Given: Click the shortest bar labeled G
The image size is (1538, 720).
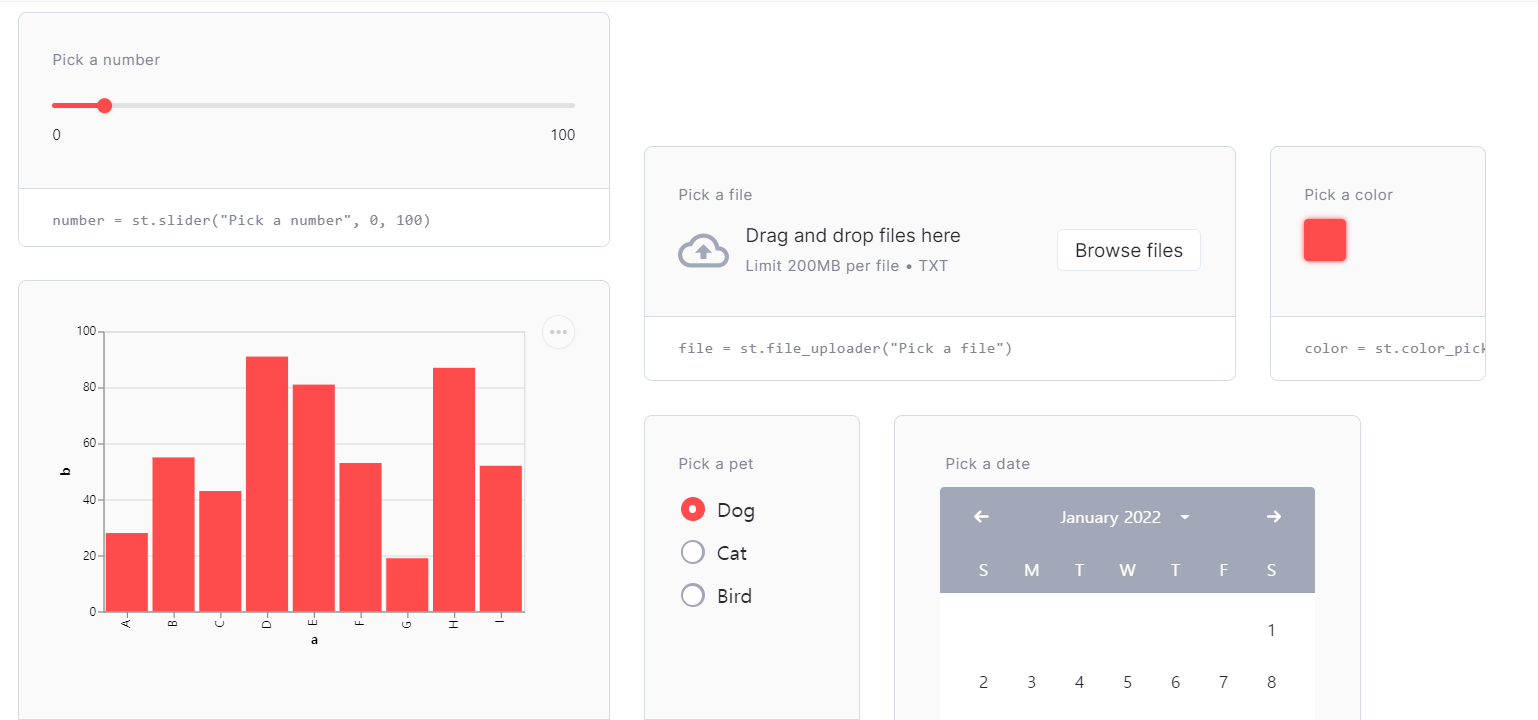Looking at the screenshot, I should [x=407, y=585].
